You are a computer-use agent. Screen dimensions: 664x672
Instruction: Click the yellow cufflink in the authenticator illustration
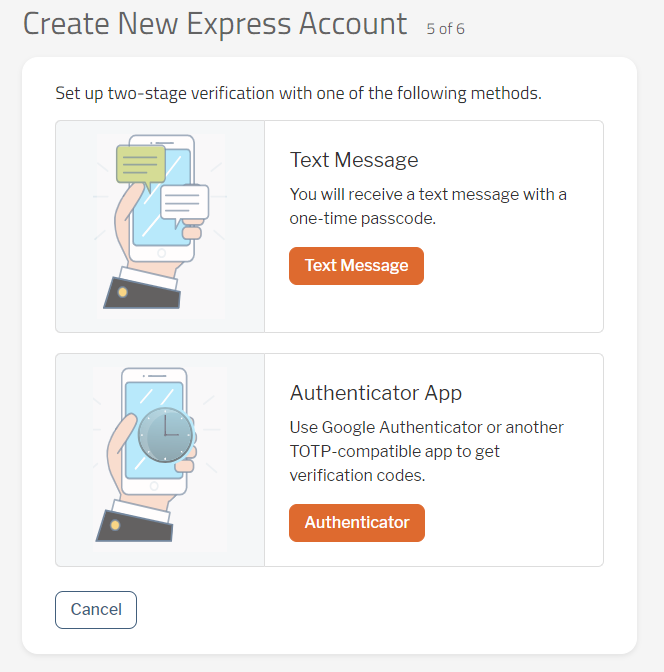click(x=115, y=525)
